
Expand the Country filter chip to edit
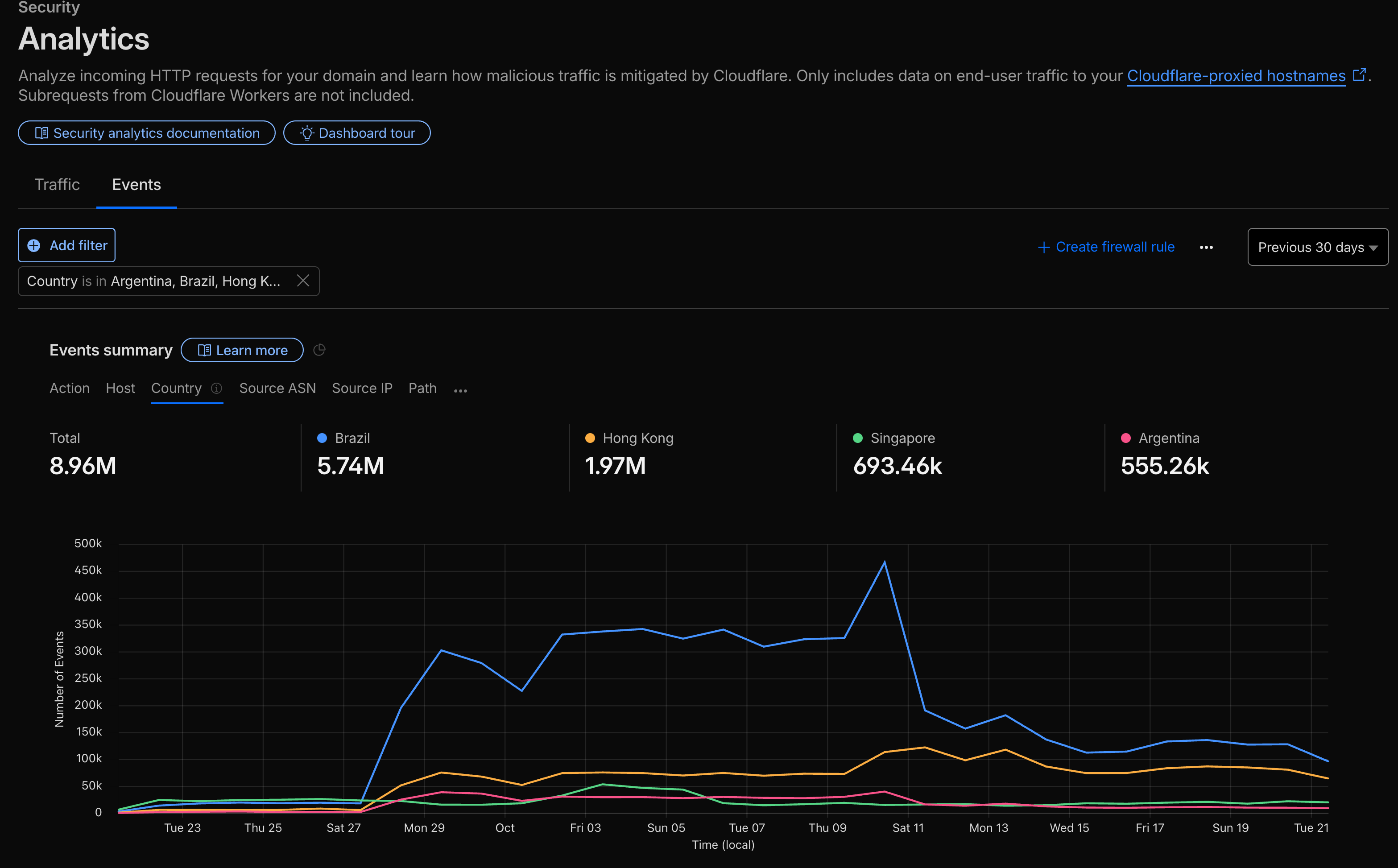154,281
